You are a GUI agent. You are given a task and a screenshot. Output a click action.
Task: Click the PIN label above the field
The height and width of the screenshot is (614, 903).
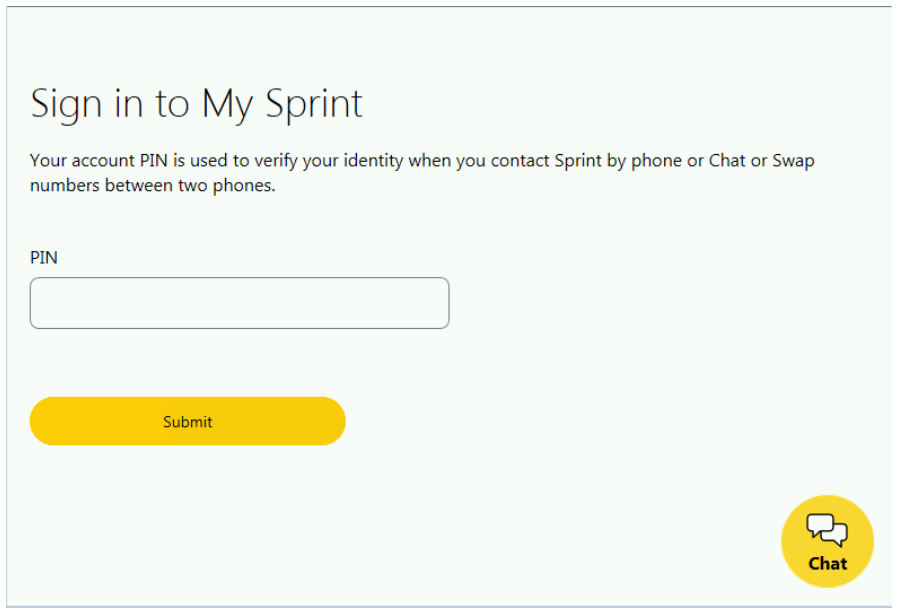click(x=44, y=257)
